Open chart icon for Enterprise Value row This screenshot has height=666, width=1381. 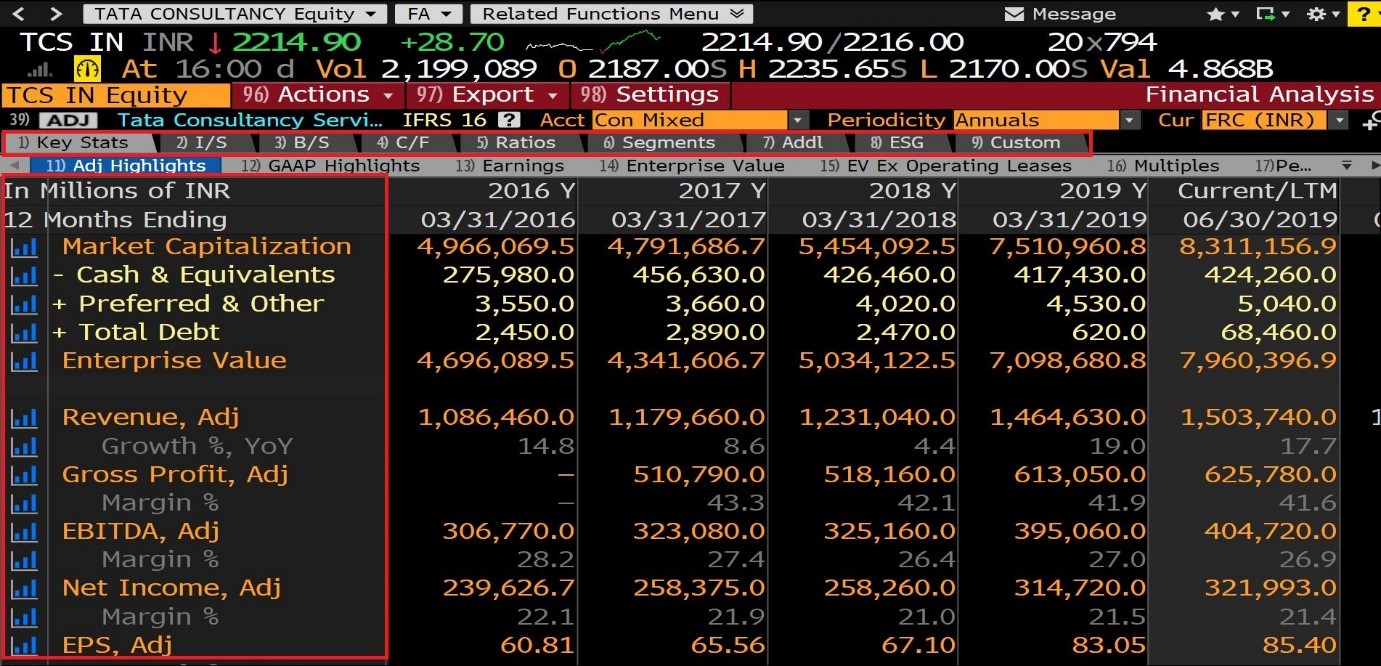[x=23, y=361]
